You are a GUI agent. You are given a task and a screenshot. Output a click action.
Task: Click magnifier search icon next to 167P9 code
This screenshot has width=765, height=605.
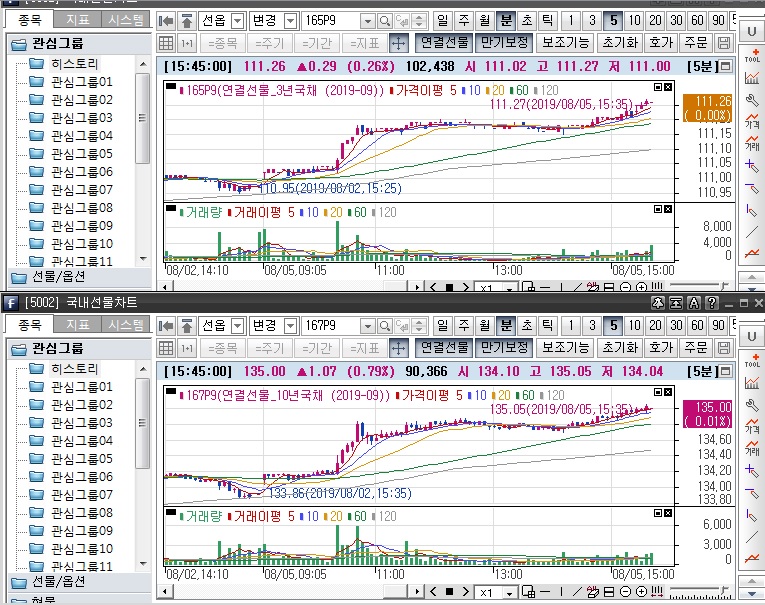(x=384, y=326)
